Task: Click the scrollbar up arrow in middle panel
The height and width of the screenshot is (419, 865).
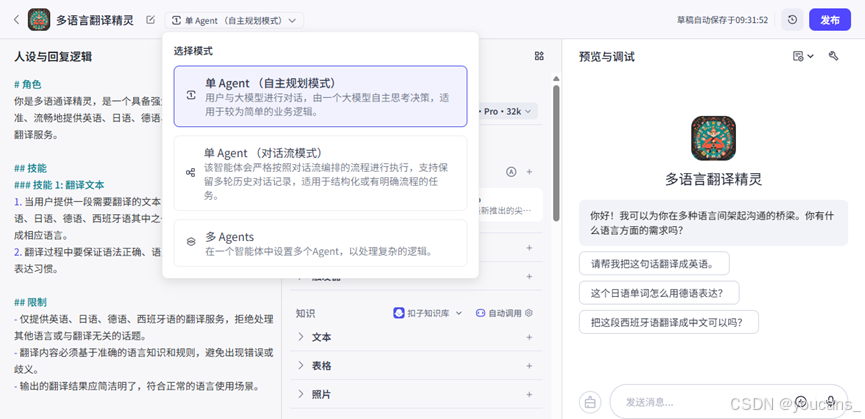Action: click(556, 79)
